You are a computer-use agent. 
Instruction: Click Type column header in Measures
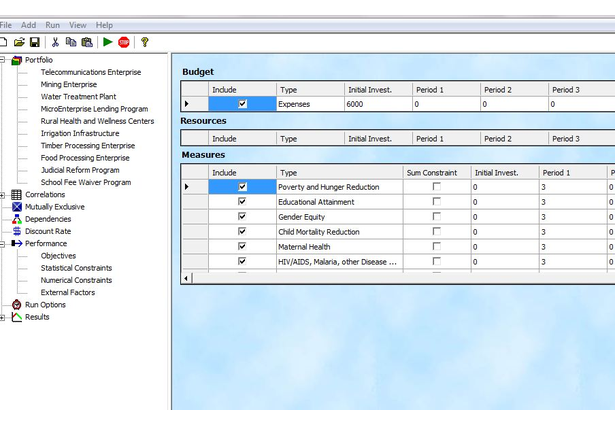pyautogui.click(x=340, y=173)
